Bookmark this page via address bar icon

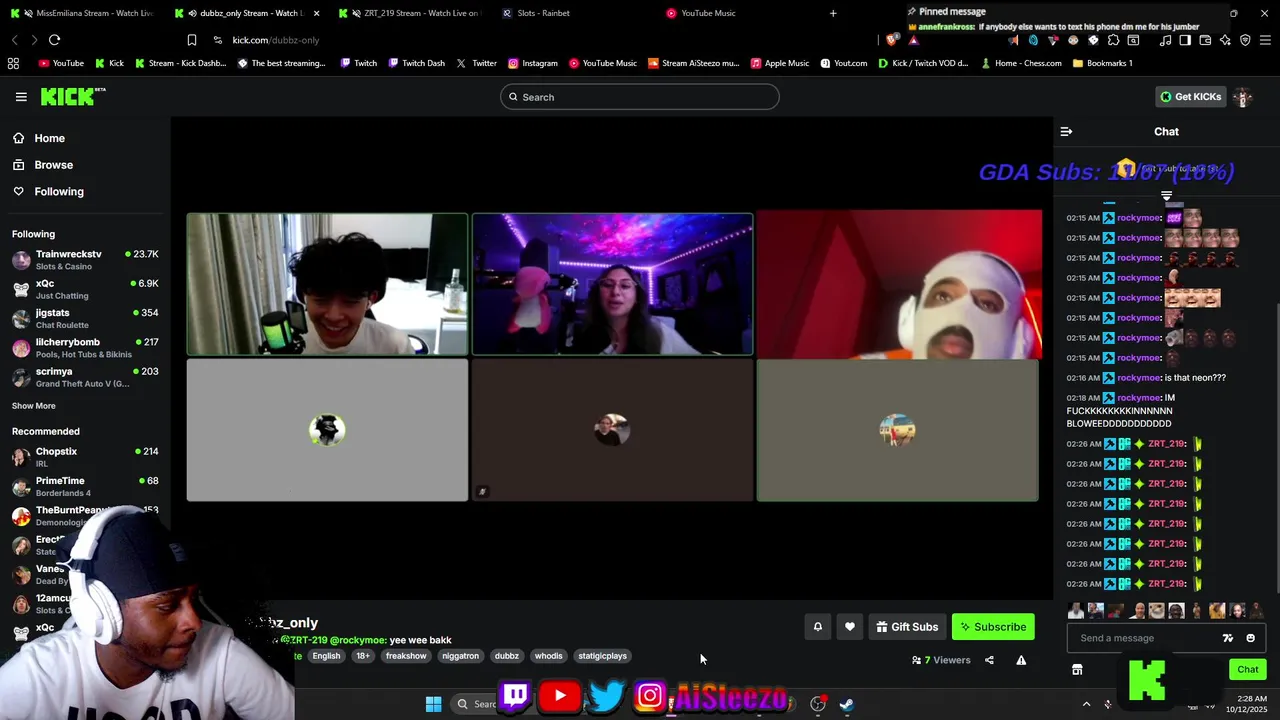pyautogui.click(x=191, y=40)
